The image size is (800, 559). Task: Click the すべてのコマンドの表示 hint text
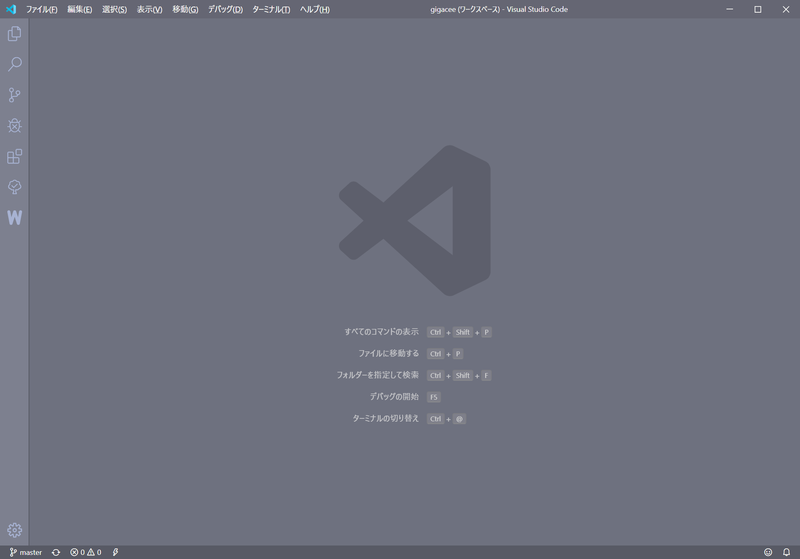(381, 332)
